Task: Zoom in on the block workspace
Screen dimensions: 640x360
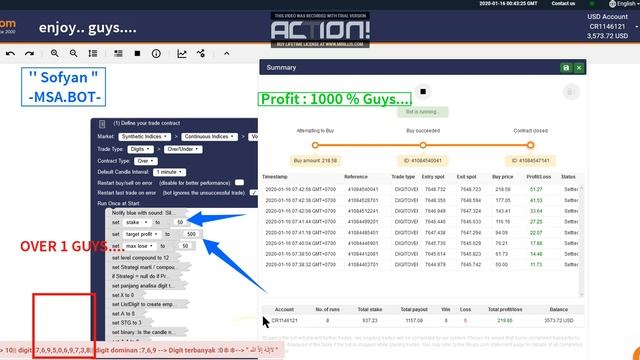Action: [x=54, y=53]
